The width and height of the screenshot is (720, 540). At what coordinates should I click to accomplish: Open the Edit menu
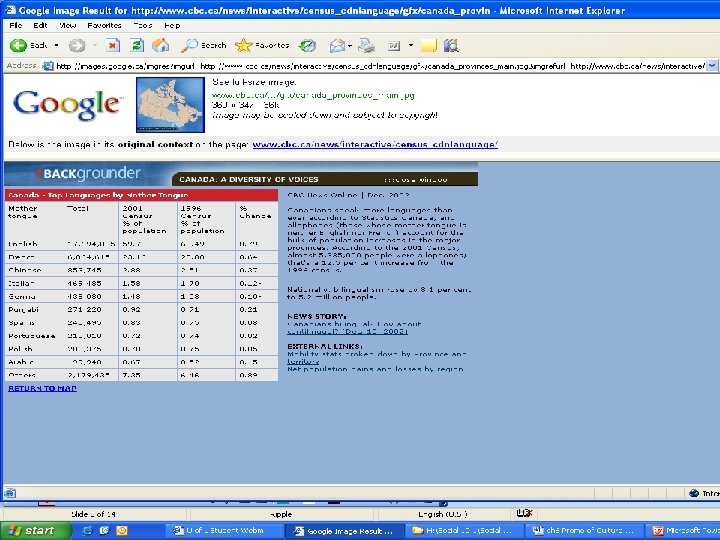40,25
